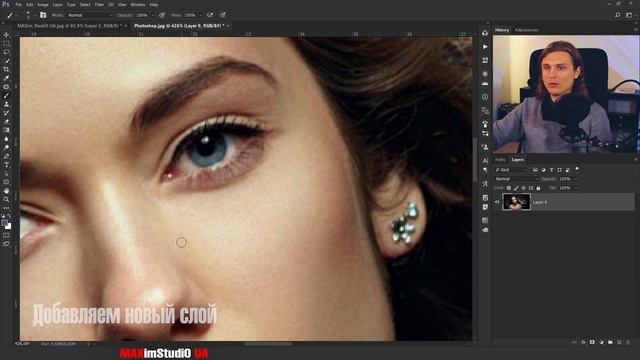The image size is (640, 360).
Task: Switch to the Paths panel tab
Action: [501, 160]
